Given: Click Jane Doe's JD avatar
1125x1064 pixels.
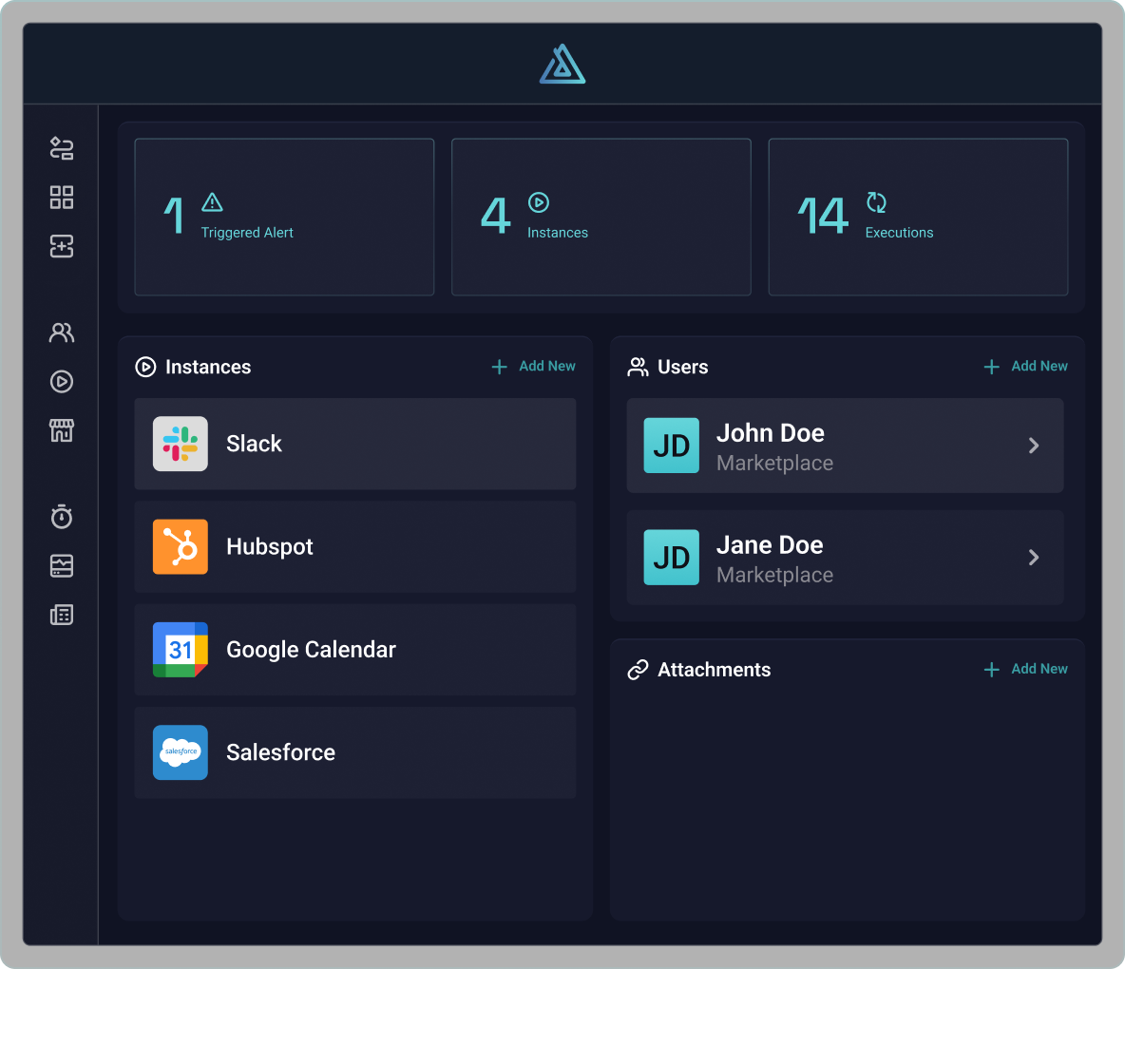Looking at the screenshot, I should click(x=672, y=558).
